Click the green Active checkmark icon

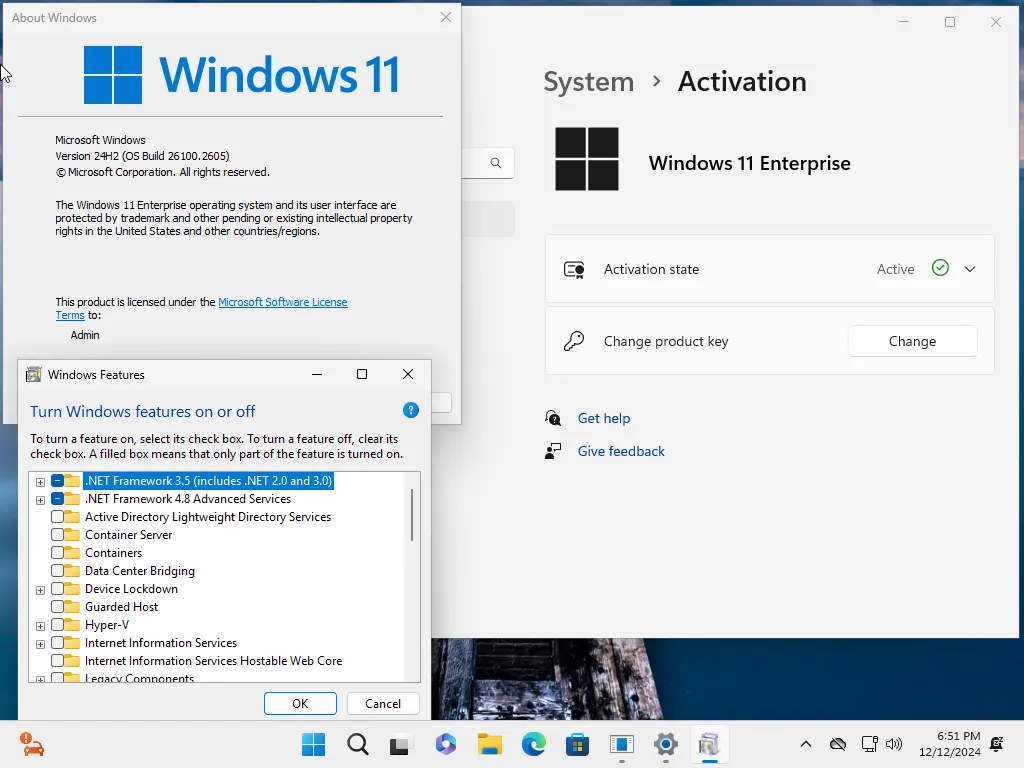[940, 268]
